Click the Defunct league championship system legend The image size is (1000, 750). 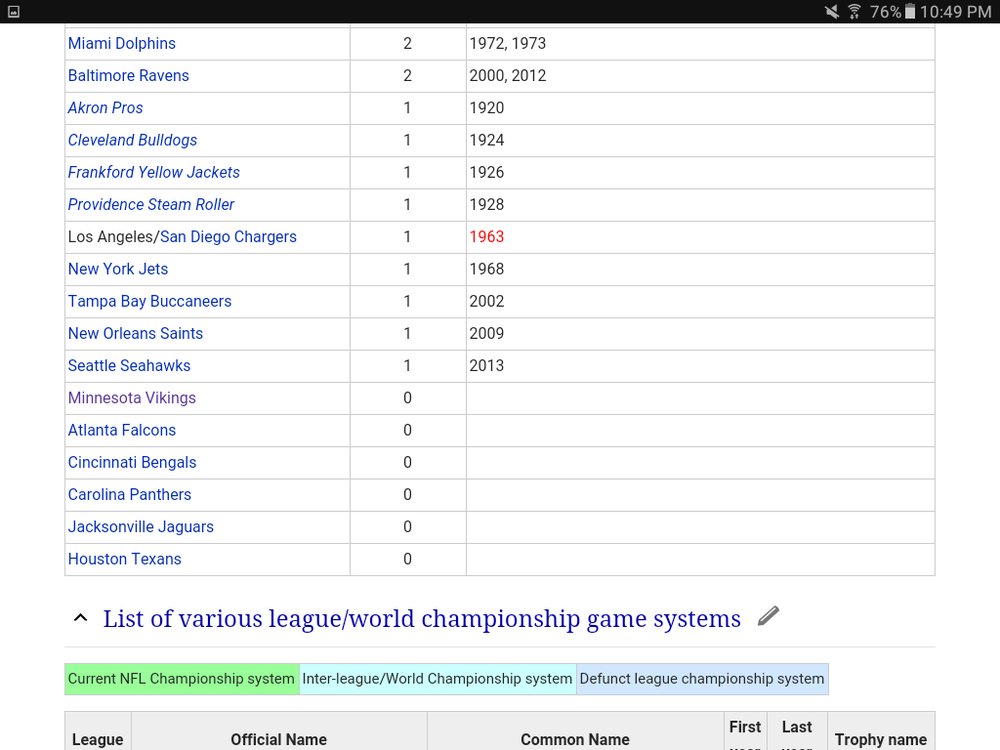click(x=701, y=679)
